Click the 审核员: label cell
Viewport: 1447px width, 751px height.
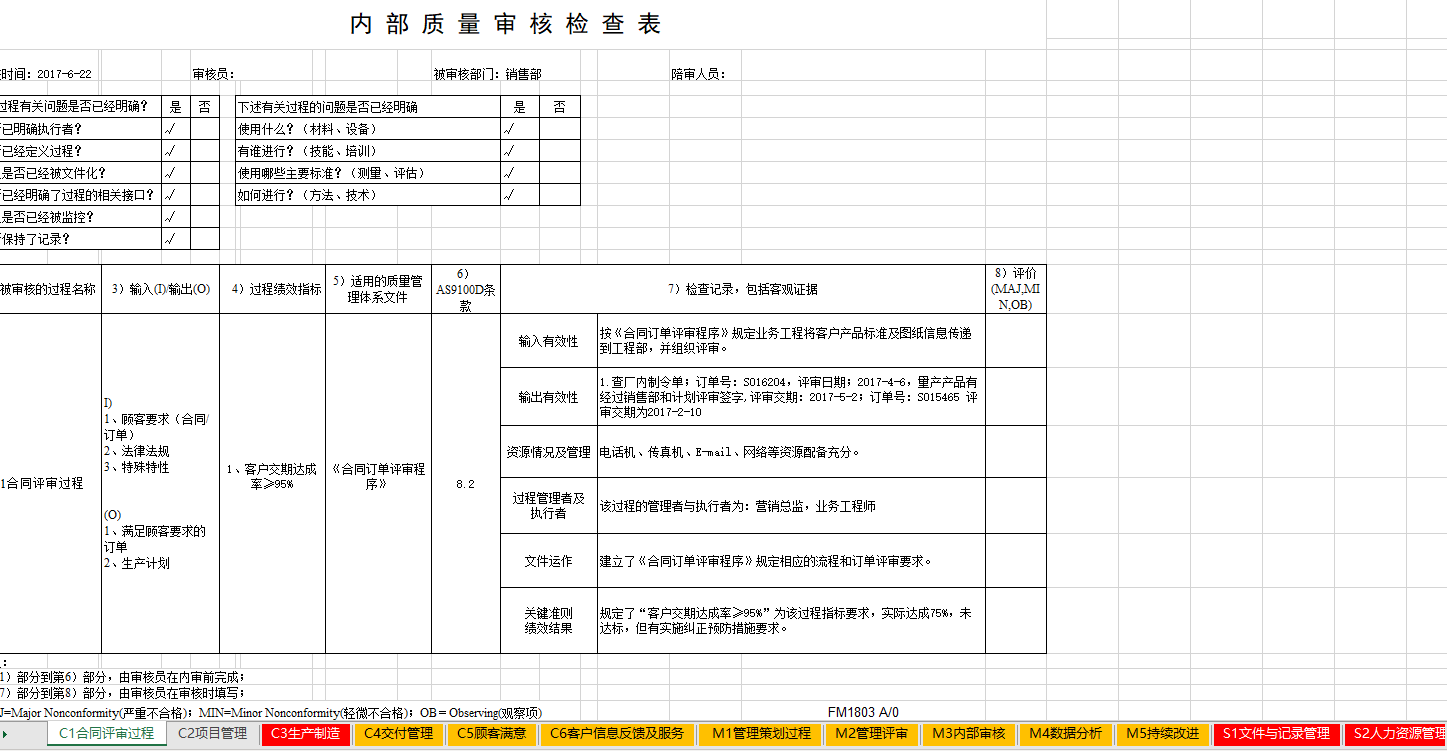coord(213,74)
